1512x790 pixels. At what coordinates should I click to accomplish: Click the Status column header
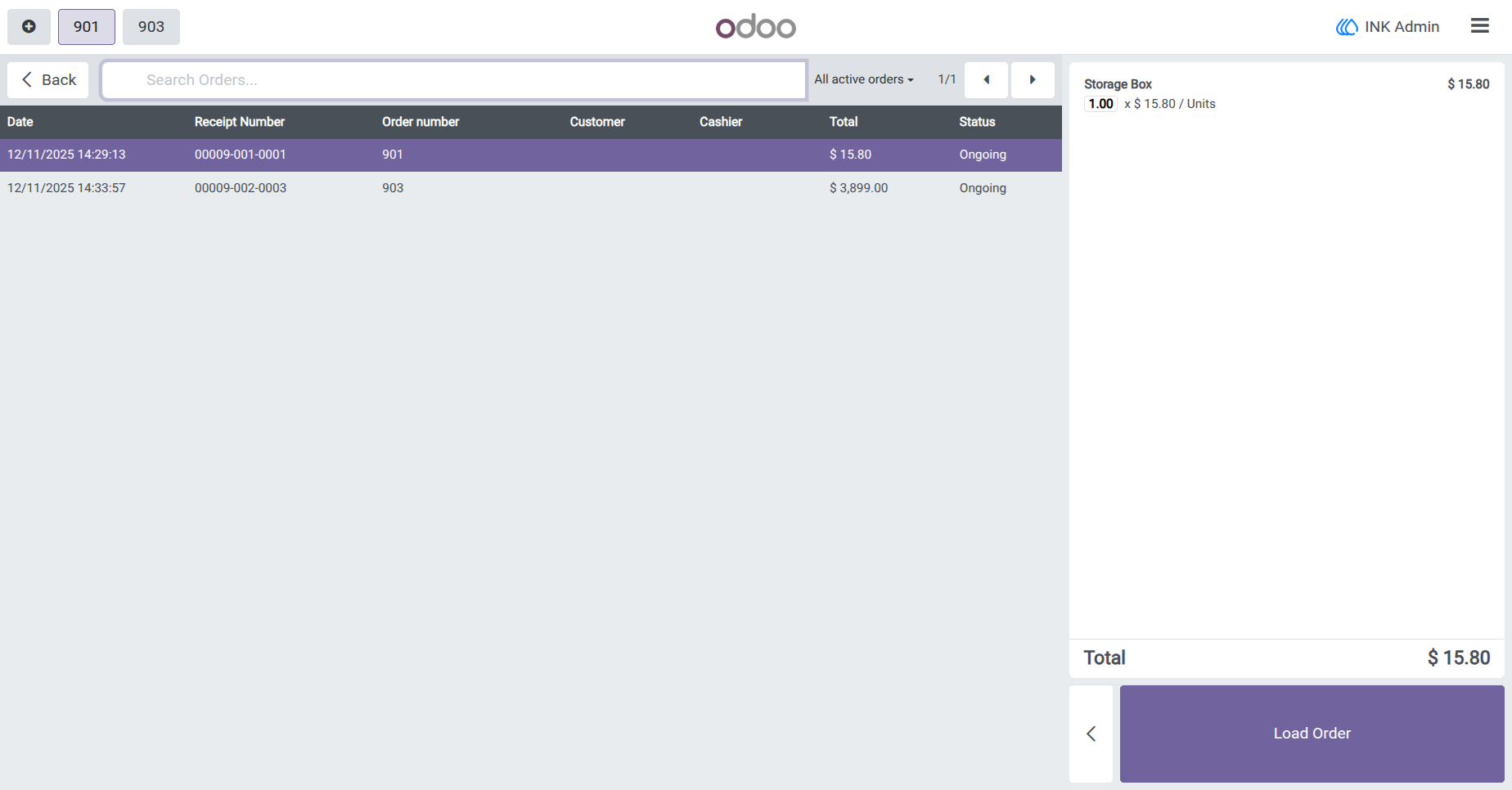977,122
